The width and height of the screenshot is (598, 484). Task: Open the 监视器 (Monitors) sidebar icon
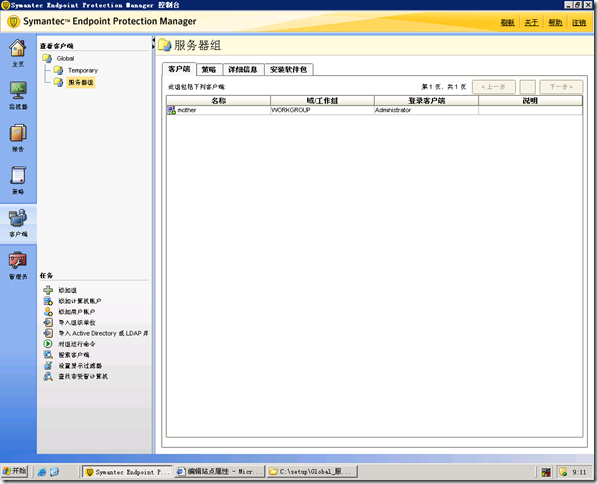[x=18, y=90]
